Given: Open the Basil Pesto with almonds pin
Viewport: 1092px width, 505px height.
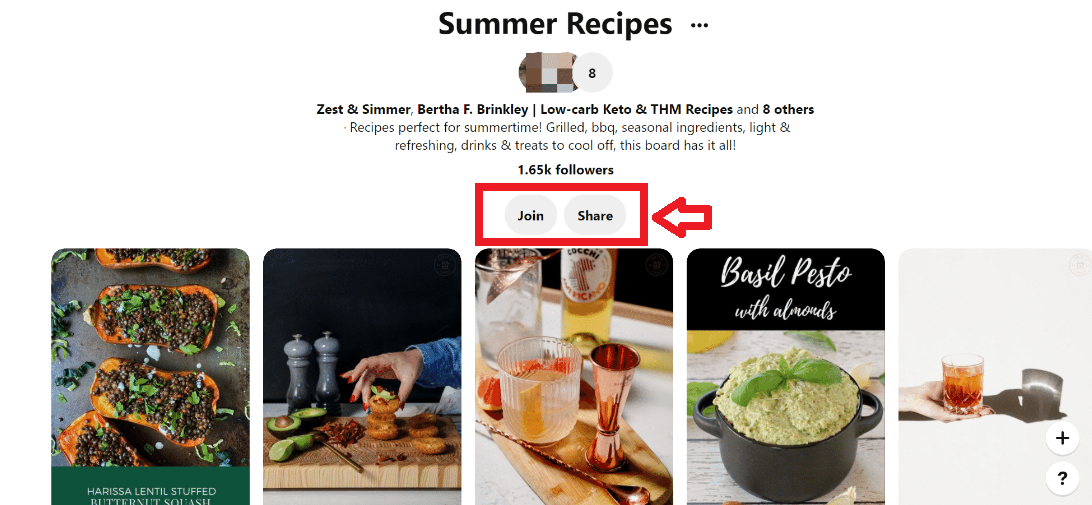Looking at the screenshot, I should coord(786,376).
